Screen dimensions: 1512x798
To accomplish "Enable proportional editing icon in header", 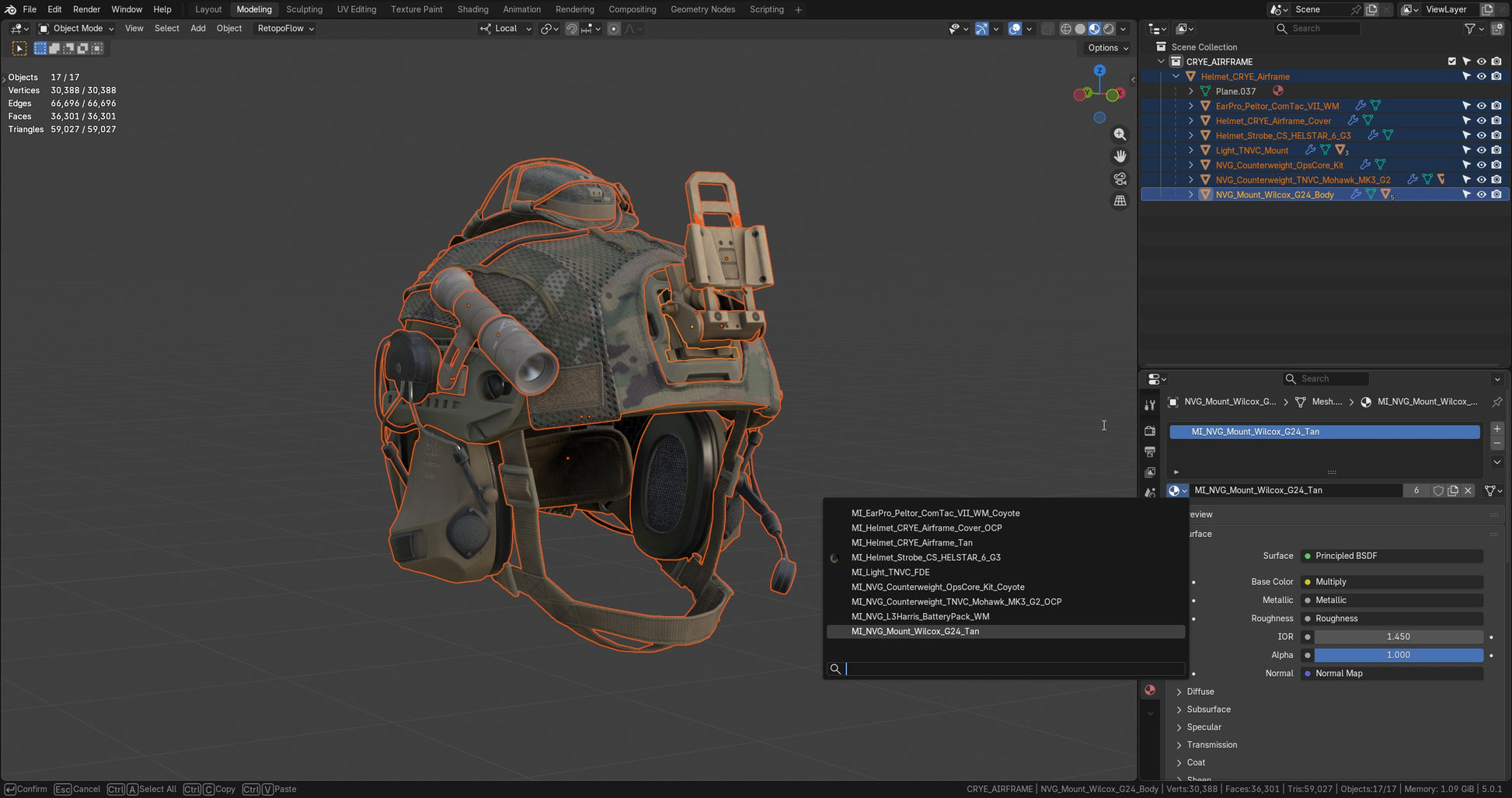I will click(614, 29).
